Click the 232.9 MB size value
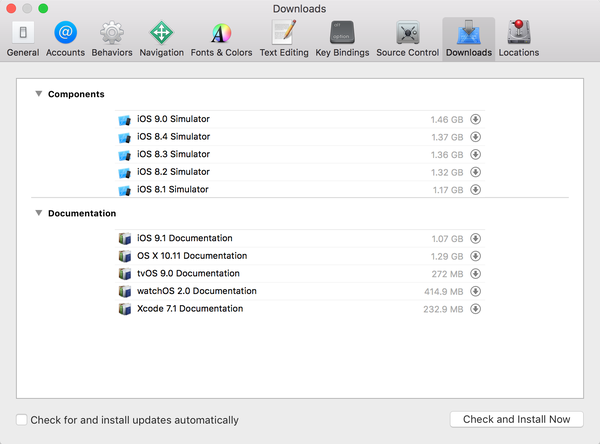Image resolution: width=600 pixels, height=444 pixels. point(443,309)
